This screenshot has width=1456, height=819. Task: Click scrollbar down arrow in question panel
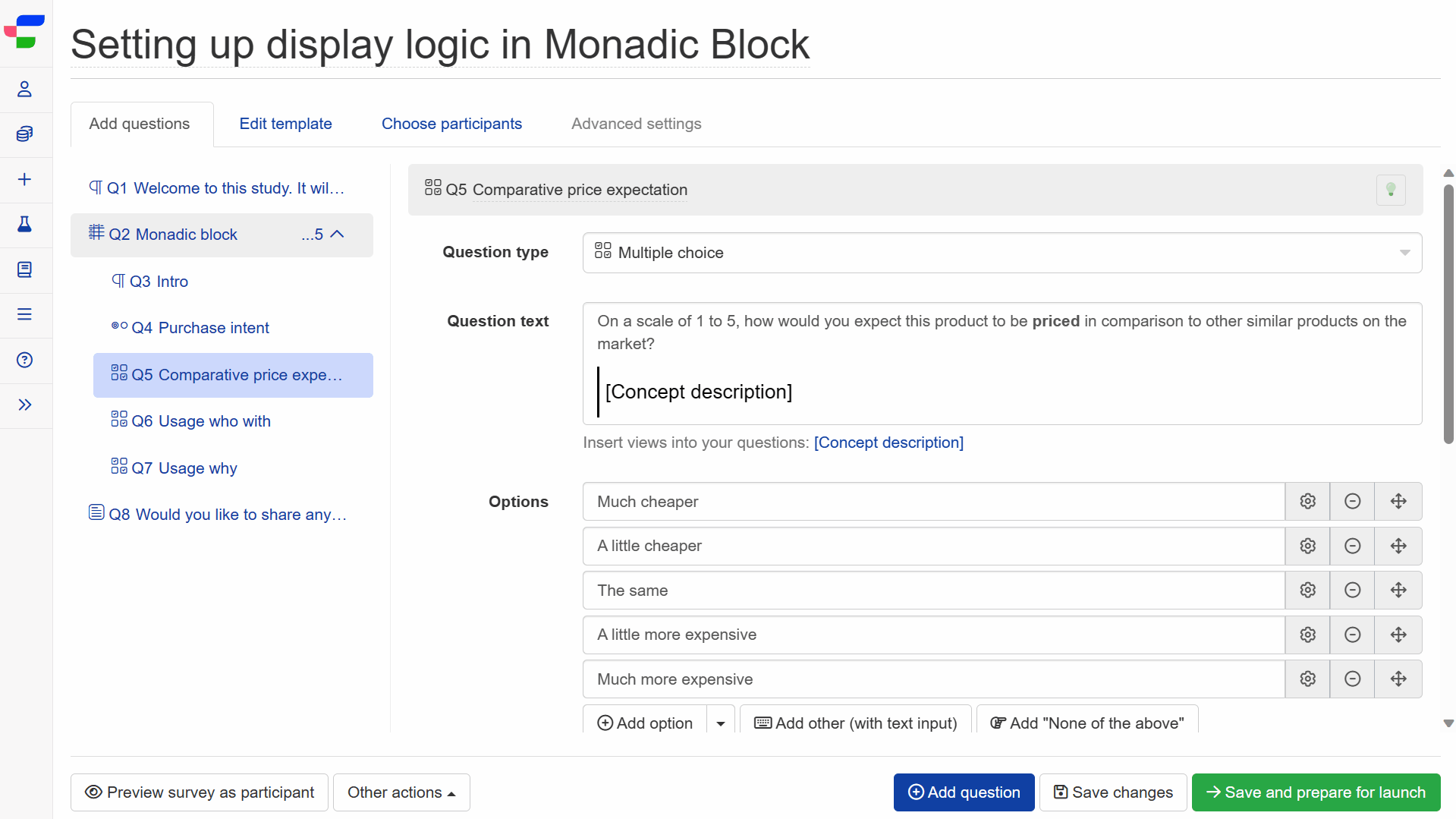click(x=1448, y=724)
